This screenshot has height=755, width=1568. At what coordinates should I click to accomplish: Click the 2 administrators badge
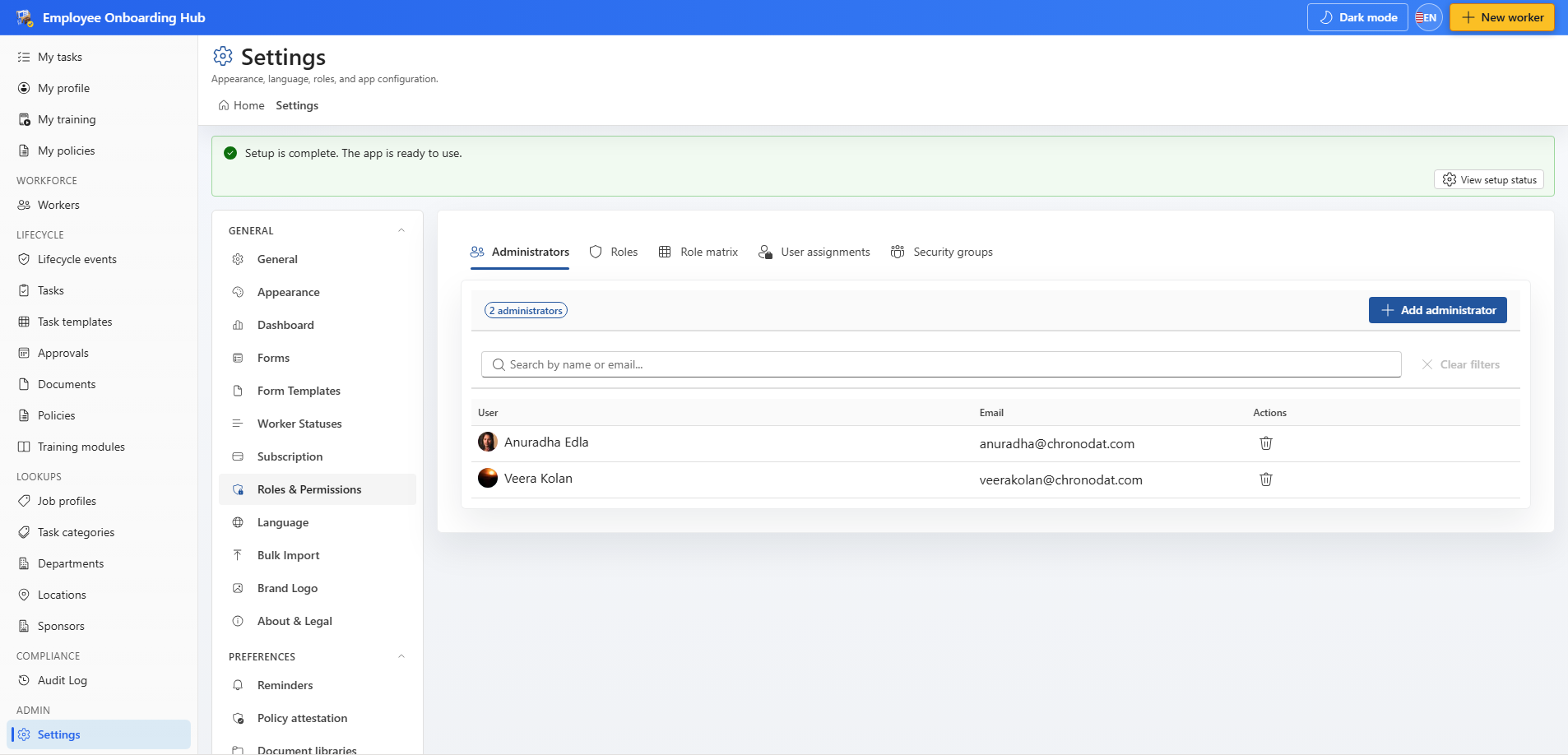click(526, 310)
